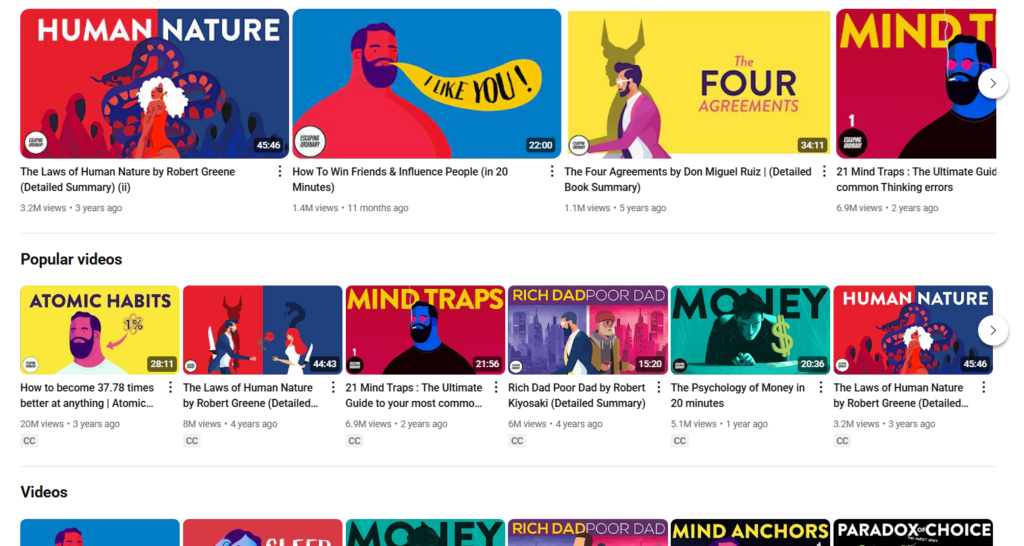Open title 'Rich Dad Poor Dad by Robert Kiyosaki'

tap(577, 395)
